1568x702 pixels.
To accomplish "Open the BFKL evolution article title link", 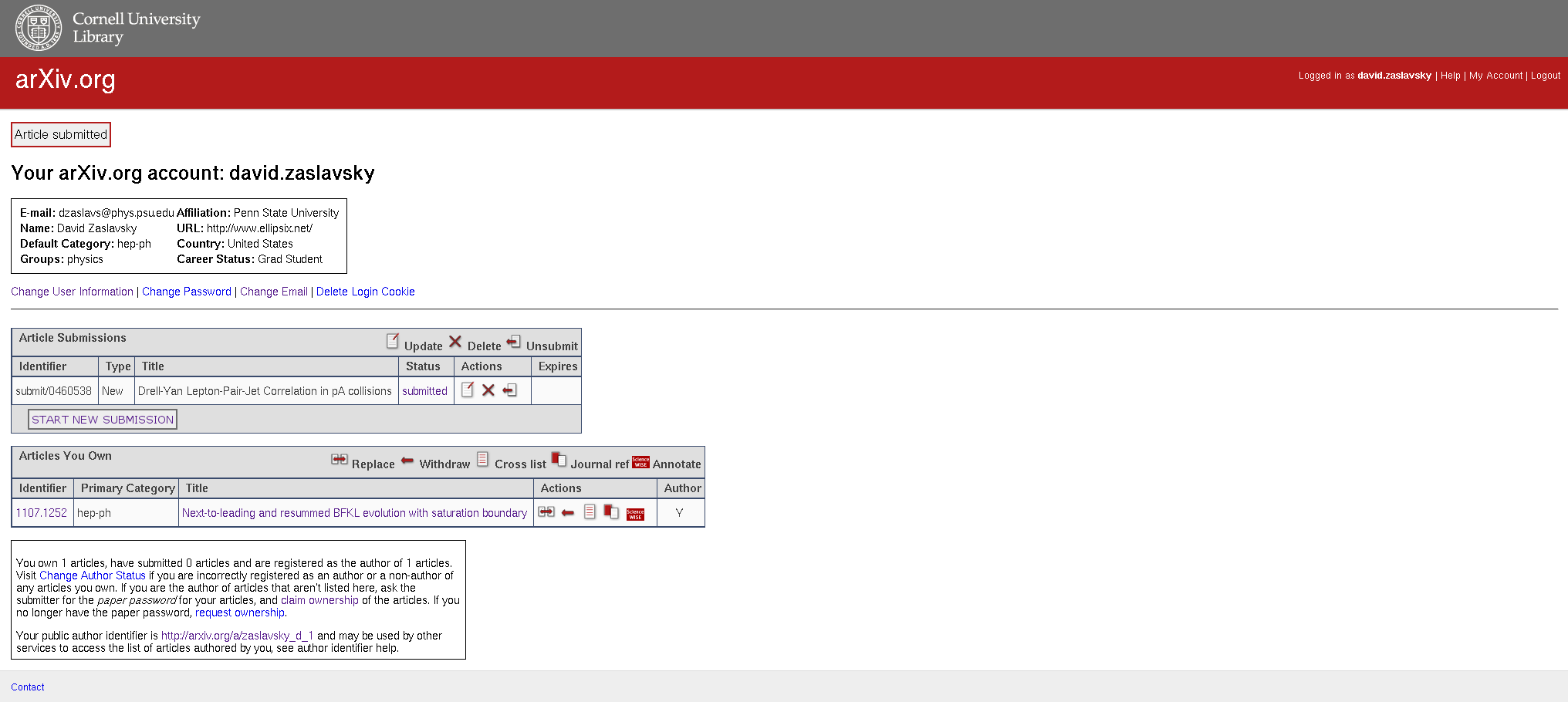I will click(x=354, y=513).
